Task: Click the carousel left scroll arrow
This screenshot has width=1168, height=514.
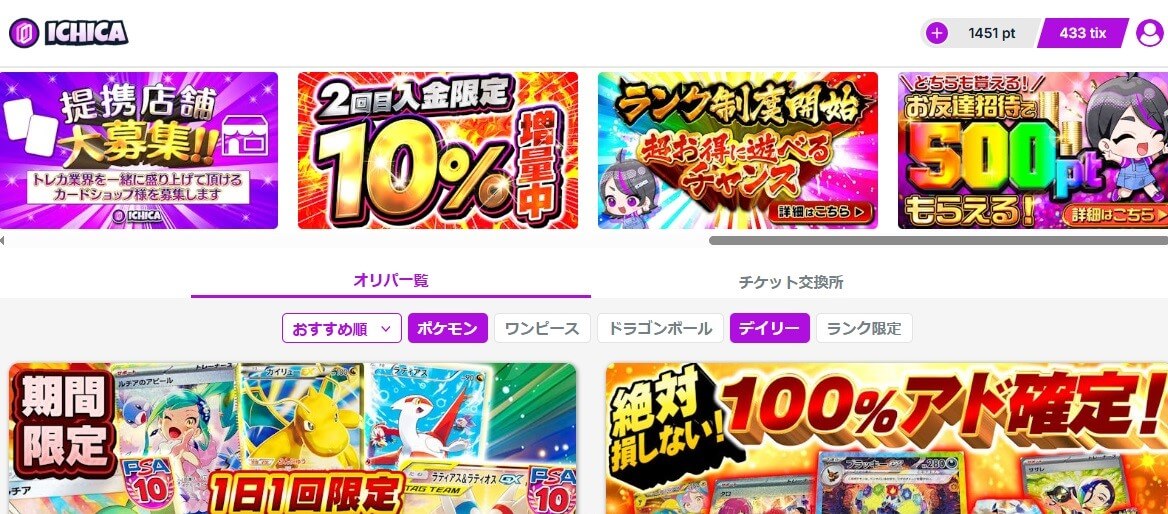Action: 3,241
